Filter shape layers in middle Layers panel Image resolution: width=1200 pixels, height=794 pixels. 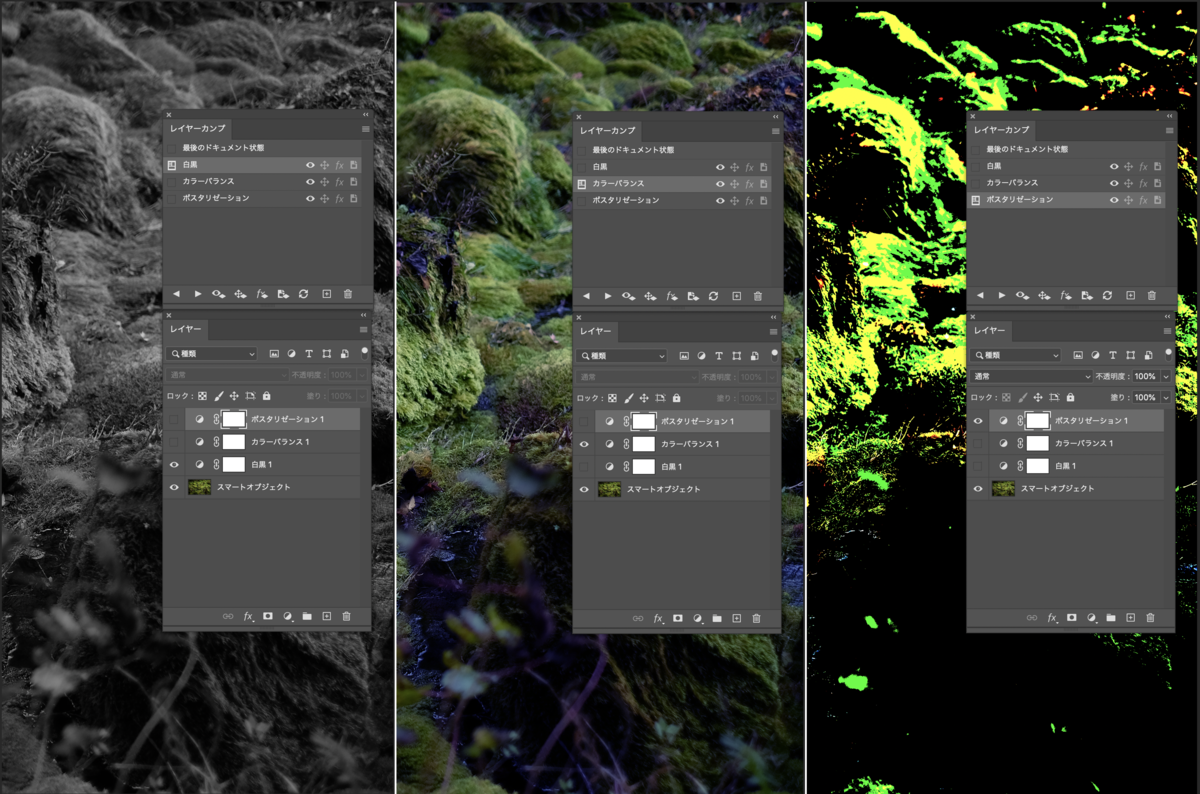click(737, 356)
